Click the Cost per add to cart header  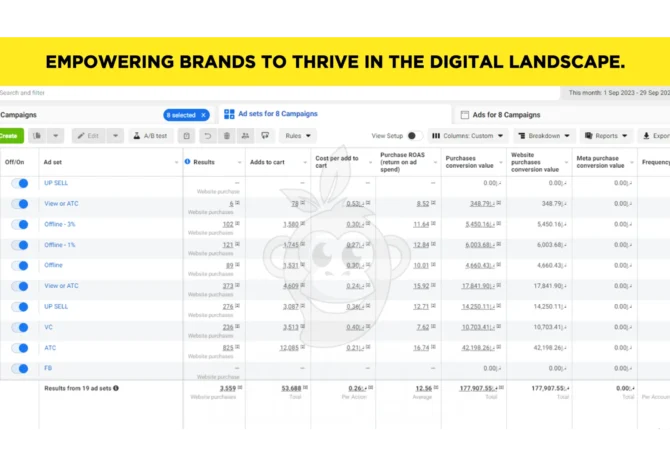[337, 162]
